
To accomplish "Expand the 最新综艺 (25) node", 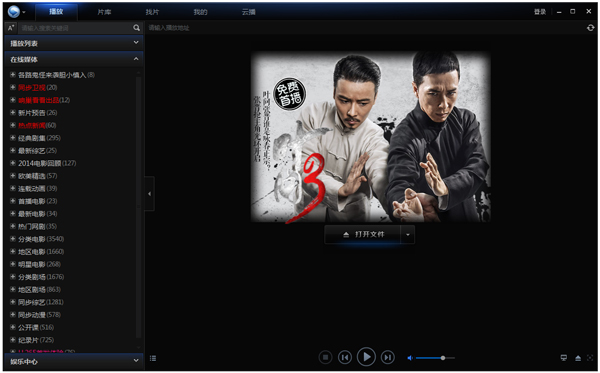I will coord(13,150).
